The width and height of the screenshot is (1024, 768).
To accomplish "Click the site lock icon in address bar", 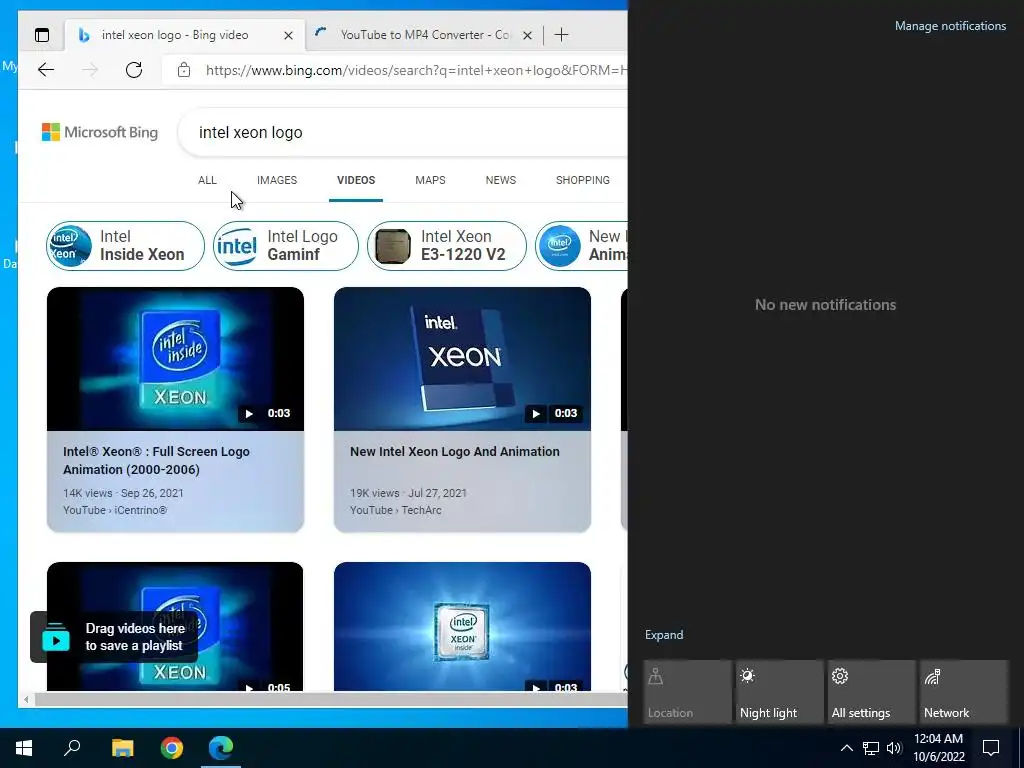I will pyautogui.click(x=184, y=70).
